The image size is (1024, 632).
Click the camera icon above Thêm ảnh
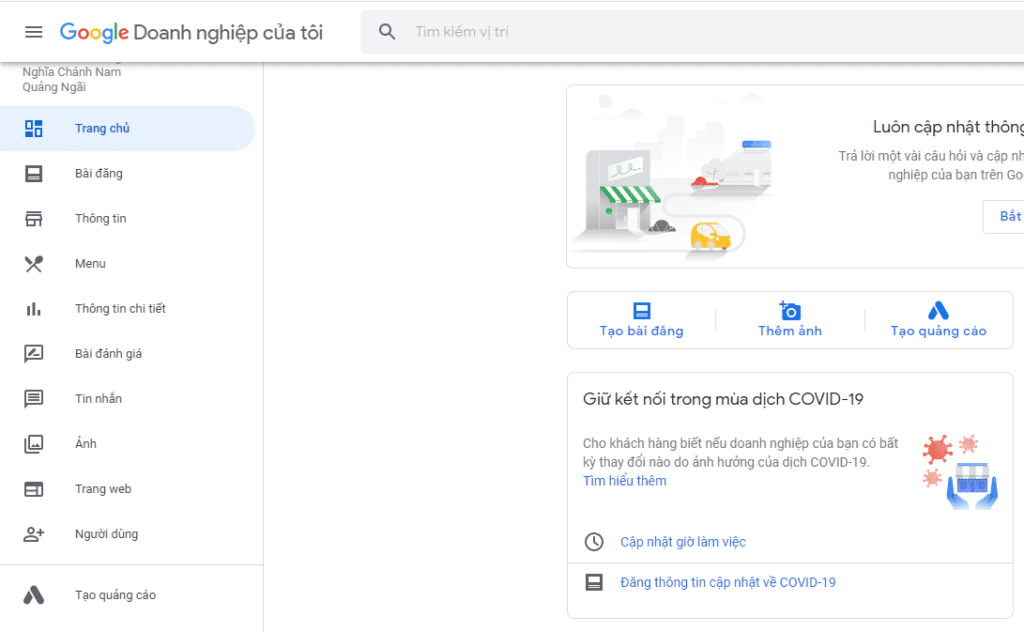[790, 311]
